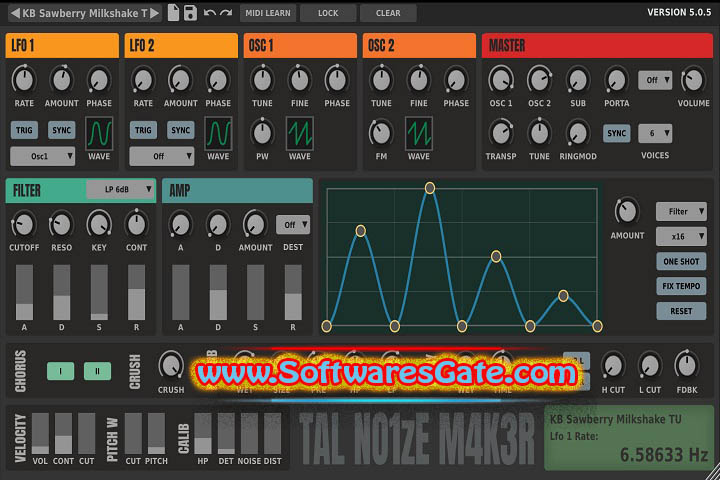Screen dimensions: 720x480
Task: Click the Filter KEY knob
Action: pos(99,225)
